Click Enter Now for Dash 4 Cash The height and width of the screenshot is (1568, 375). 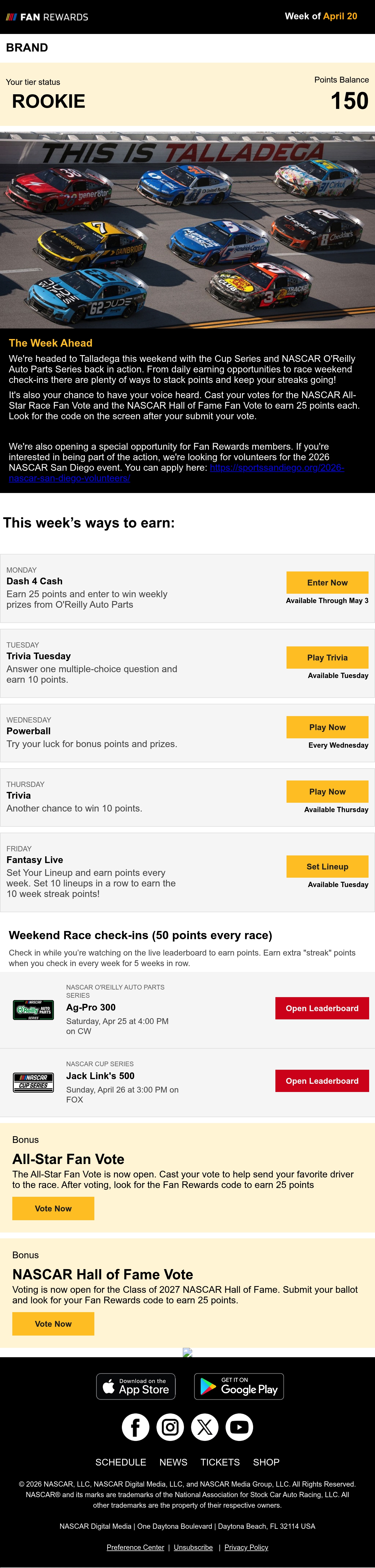click(x=328, y=583)
